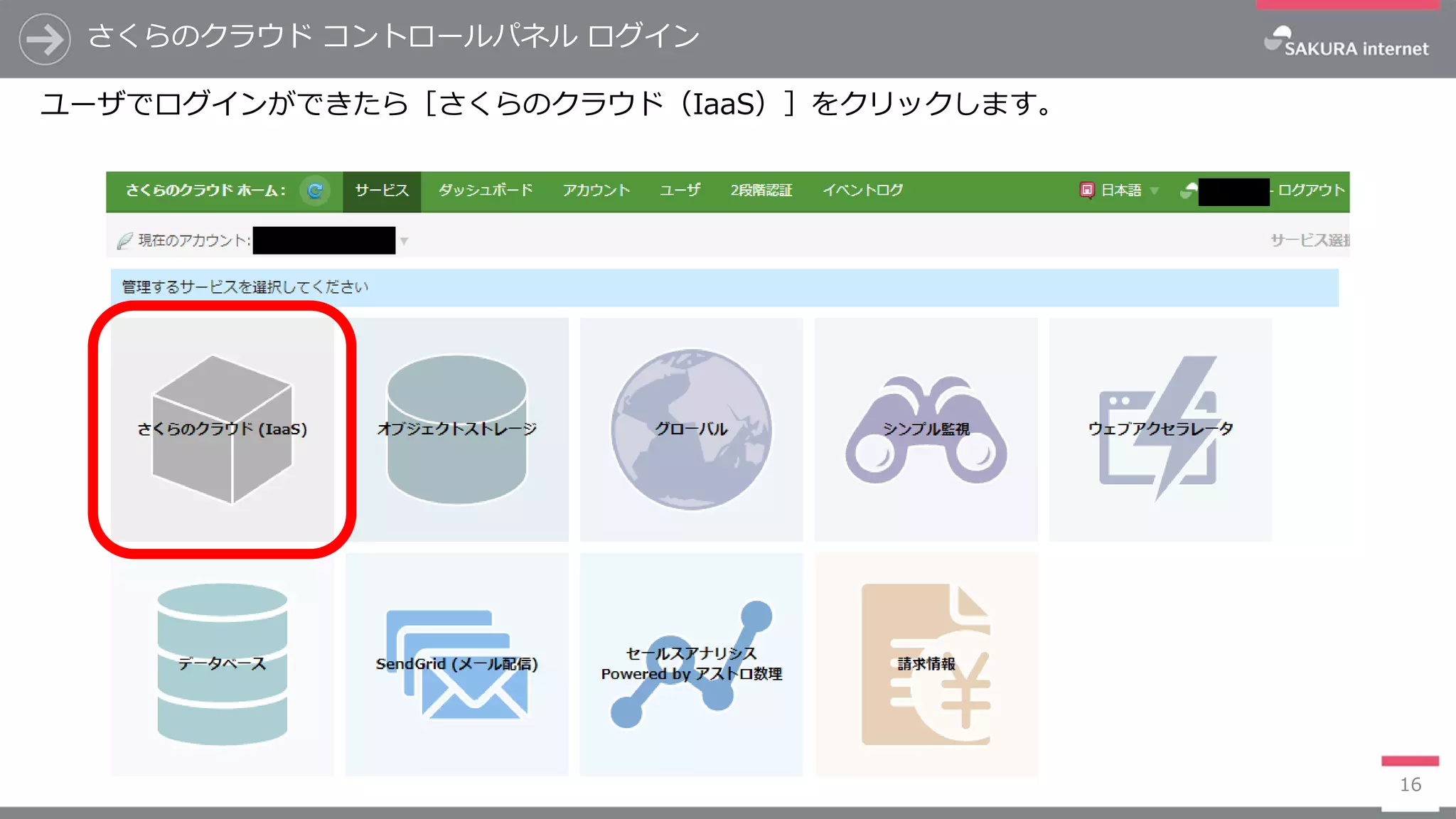Expand the 現在のアカウント account dropdown arrow
The height and width of the screenshot is (819, 1456).
tap(404, 241)
